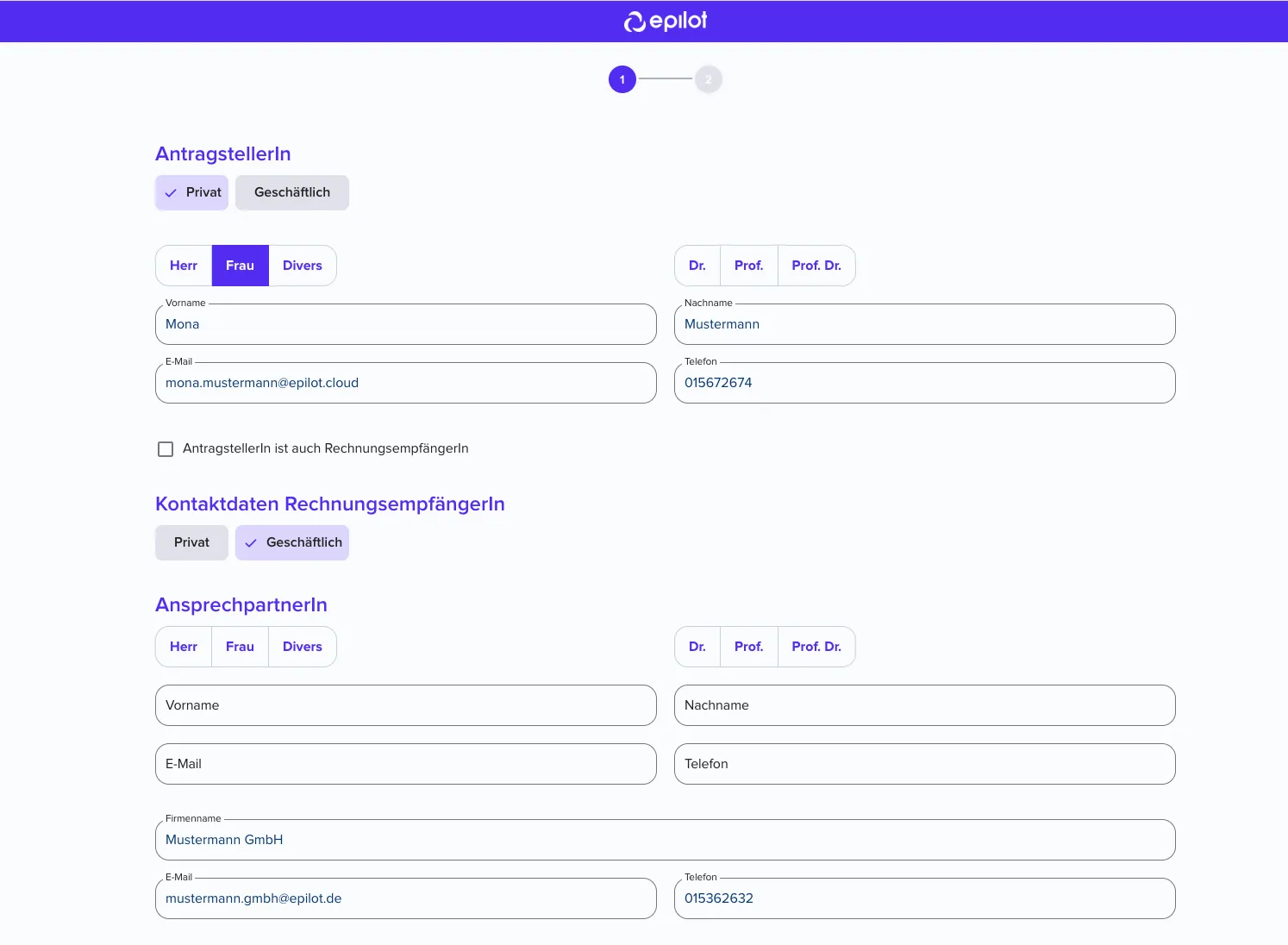This screenshot has width=1288, height=945.
Task: Choose Herr salutation for AnsprechpartnerIn
Action: [x=184, y=647]
